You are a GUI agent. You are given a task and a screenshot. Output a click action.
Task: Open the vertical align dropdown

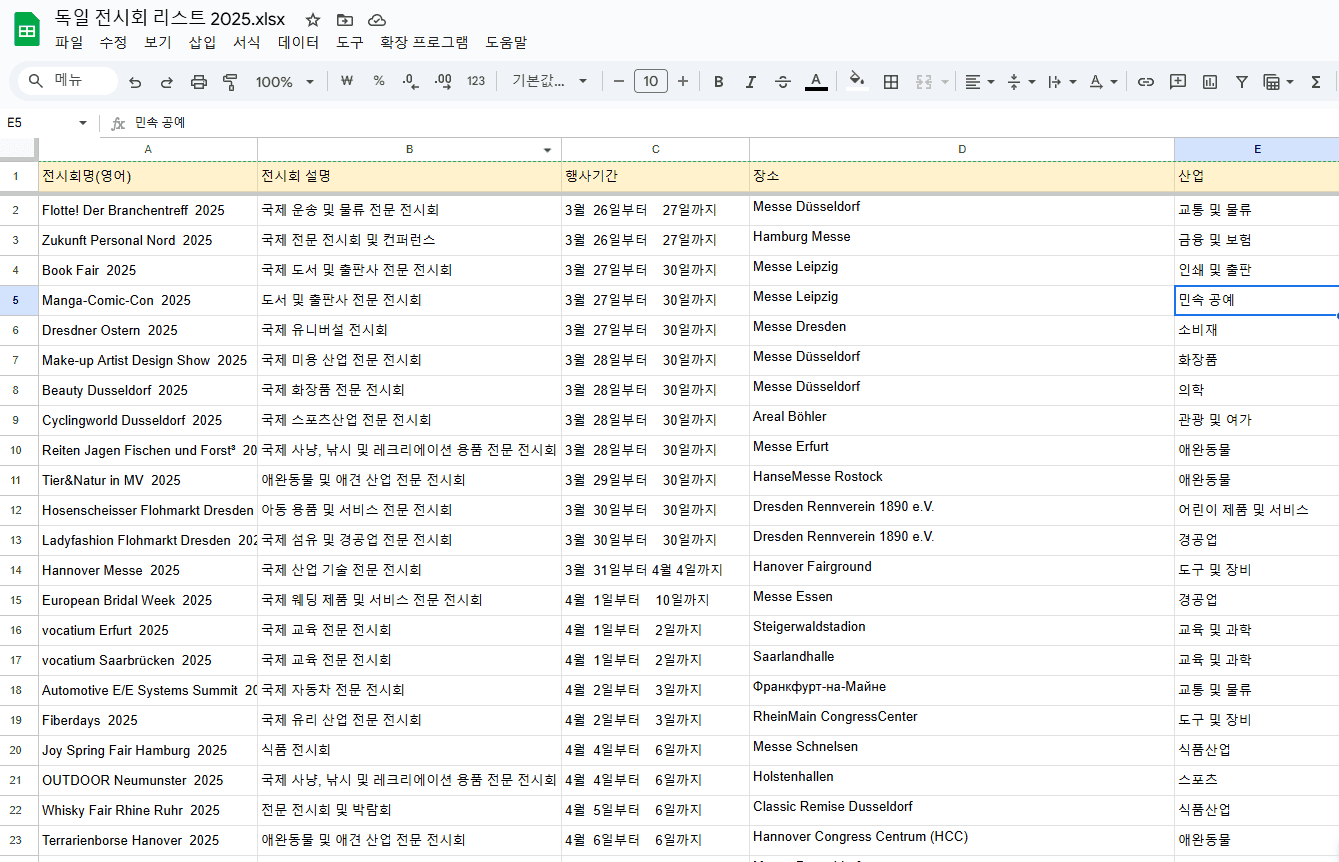(x=1021, y=82)
